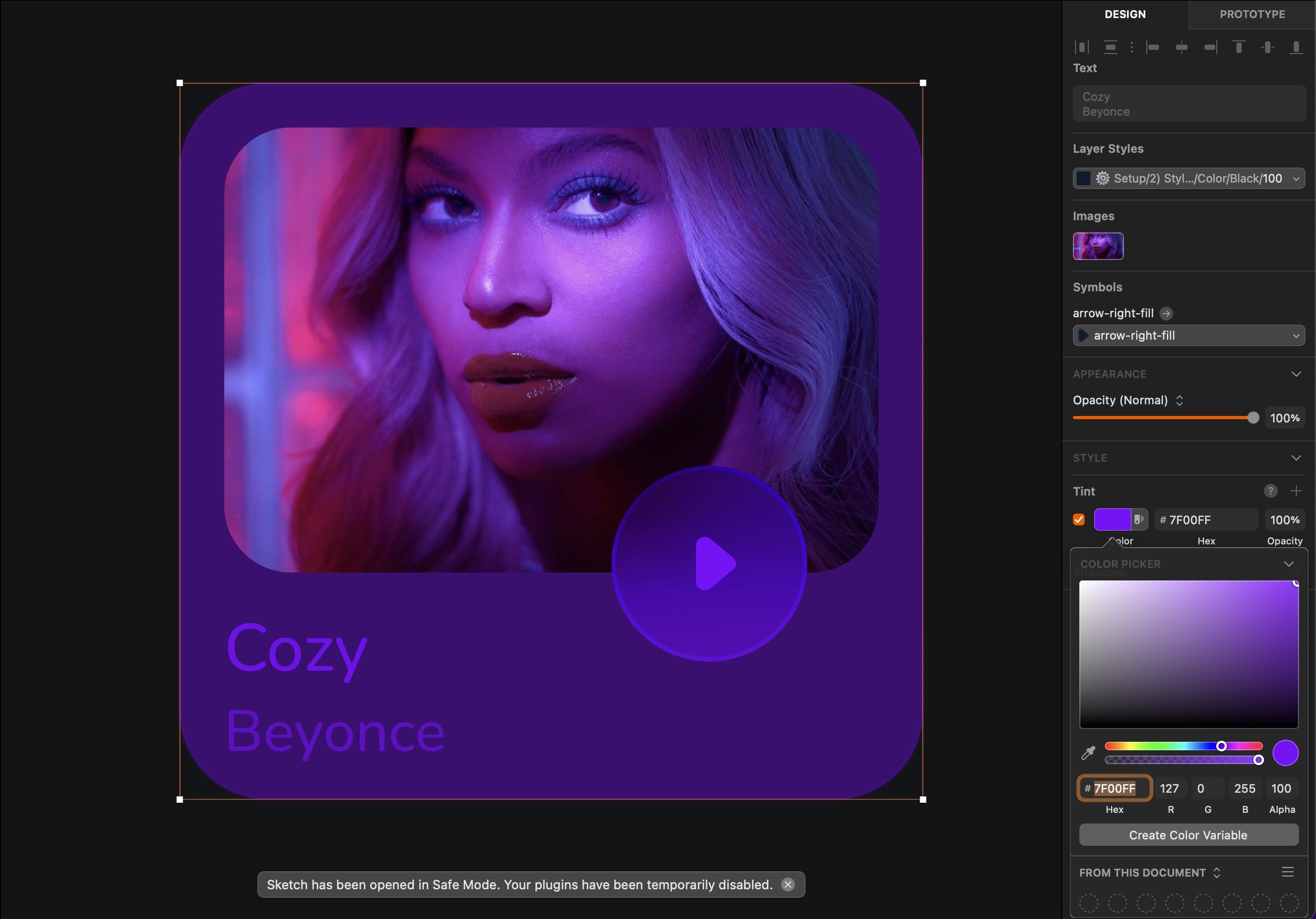Uncheck the Tint enabled checkbox
Image resolution: width=1316 pixels, height=919 pixels.
tap(1079, 519)
